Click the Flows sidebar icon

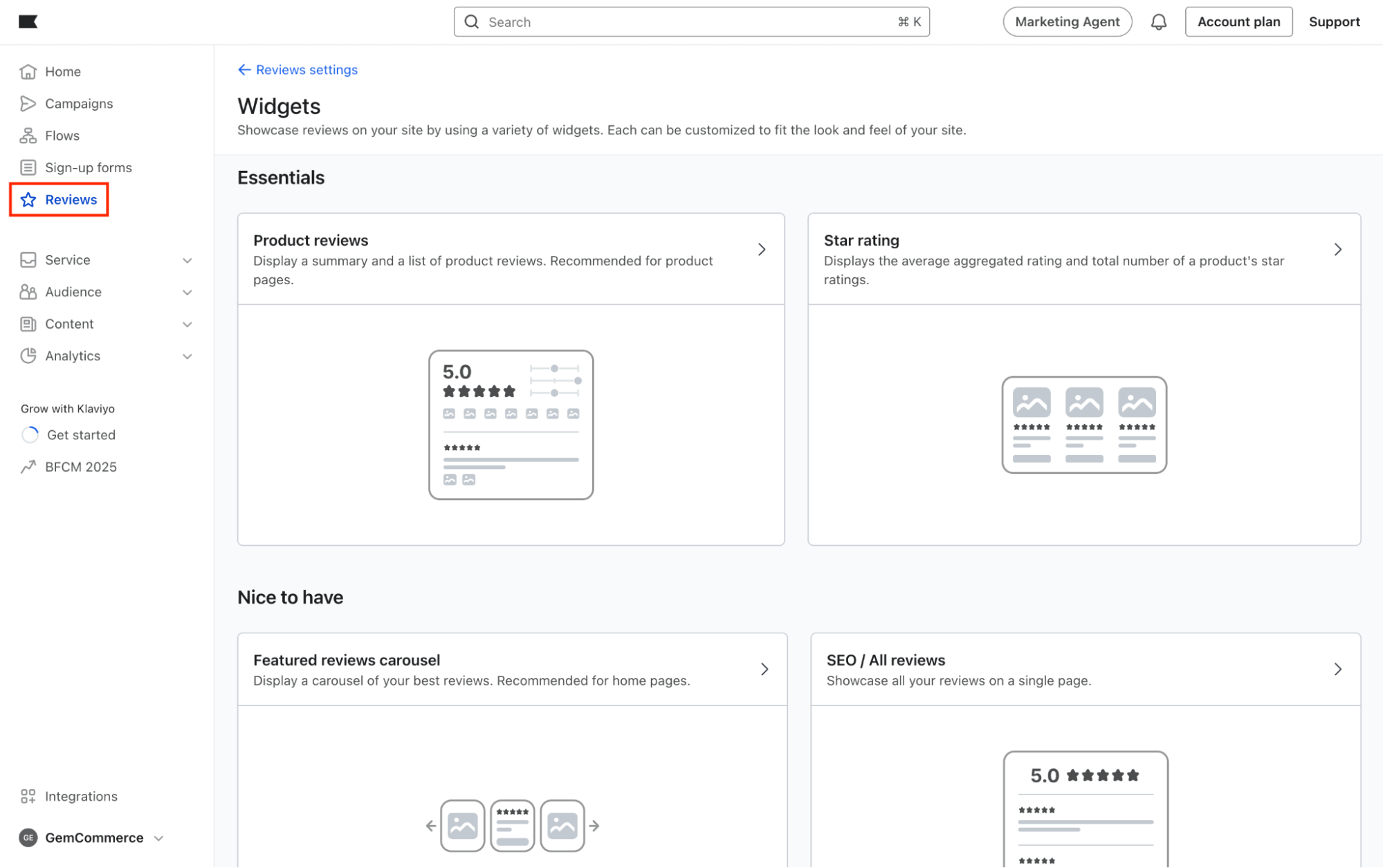click(x=28, y=136)
